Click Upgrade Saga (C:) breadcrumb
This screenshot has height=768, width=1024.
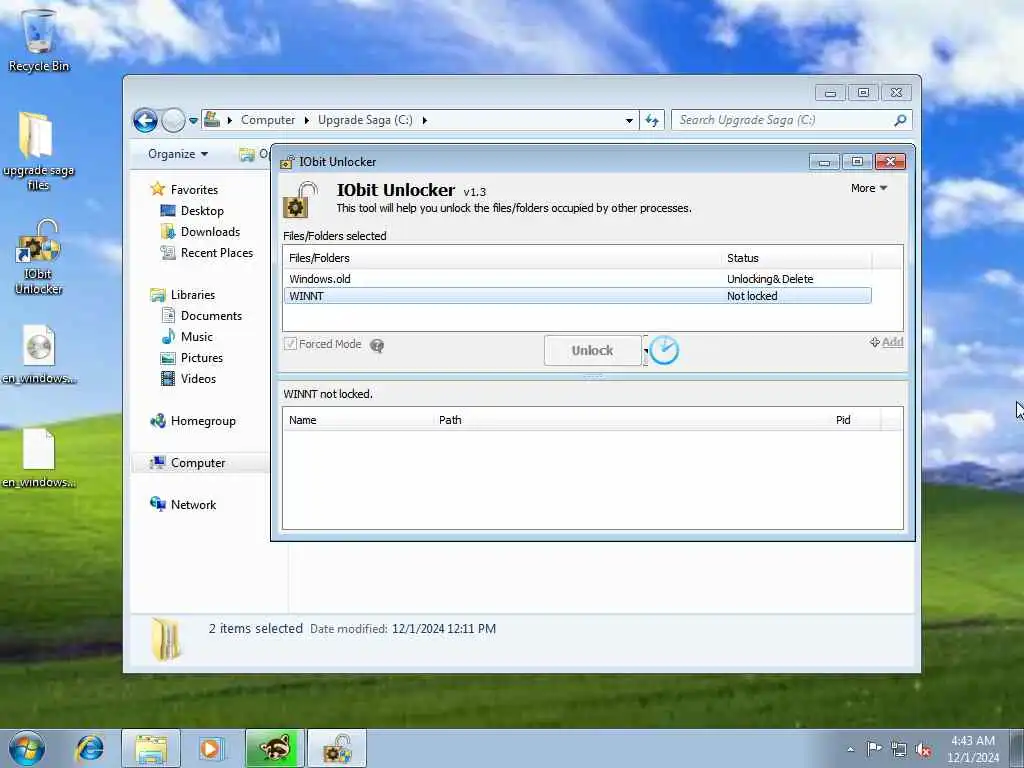tap(365, 120)
